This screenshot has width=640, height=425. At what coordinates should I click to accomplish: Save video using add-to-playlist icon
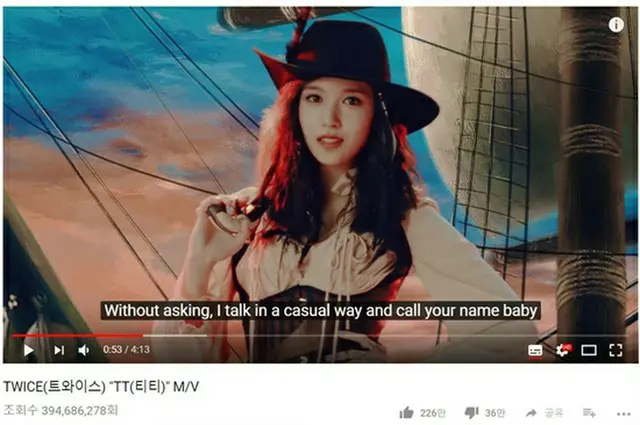click(x=589, y=413)
